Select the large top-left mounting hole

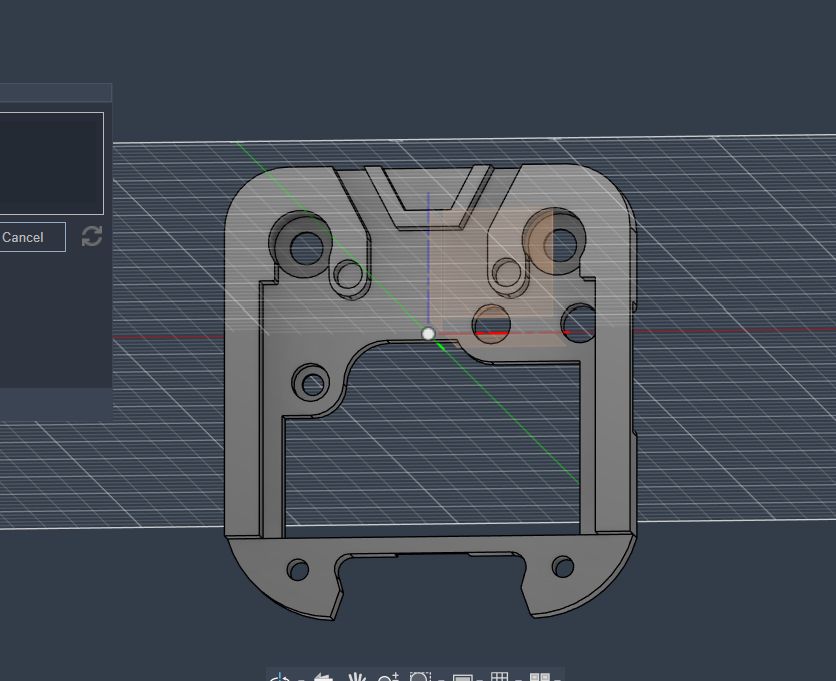click(x=306, y=247)
